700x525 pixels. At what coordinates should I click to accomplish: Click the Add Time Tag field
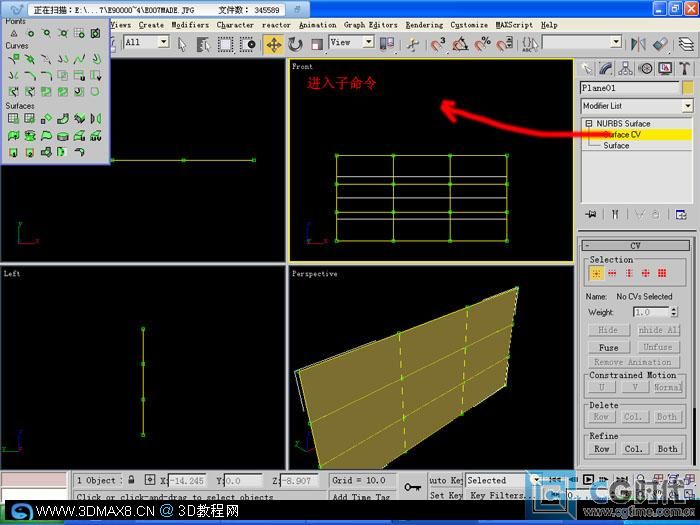(x=361, y=496)
